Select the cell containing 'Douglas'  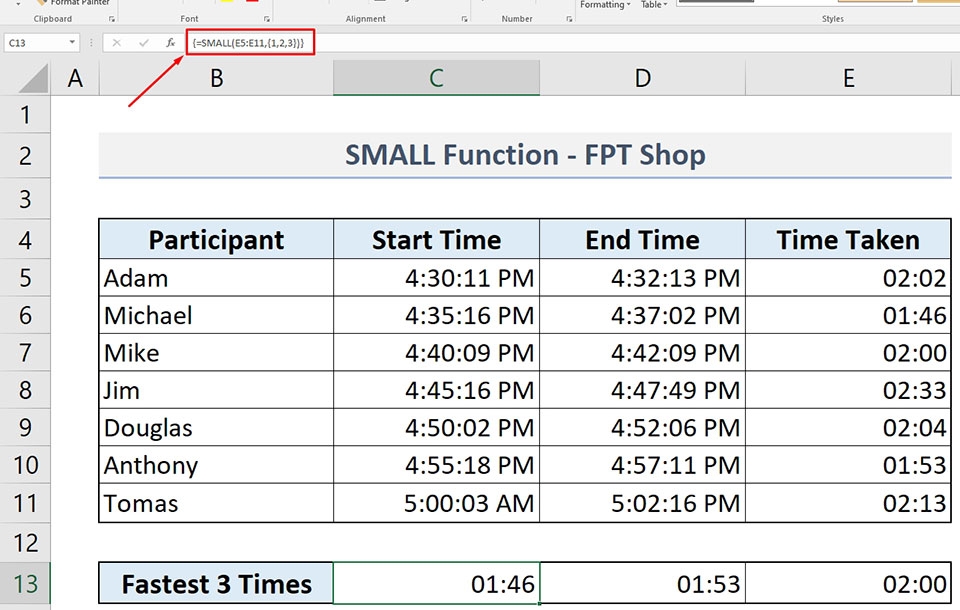pyautogui.click(x=216, y=427)
